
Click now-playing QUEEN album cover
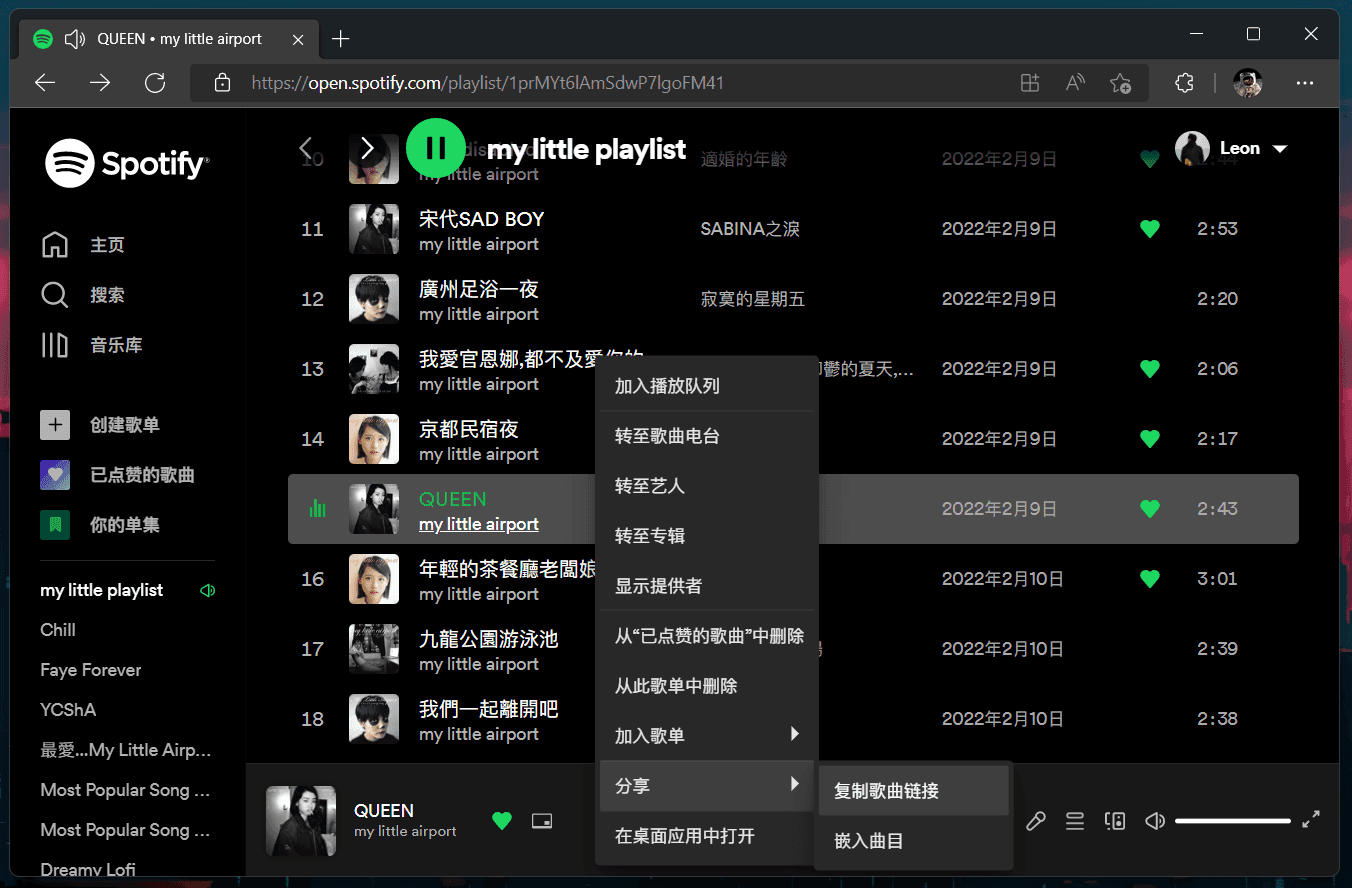tap(301, 821)
